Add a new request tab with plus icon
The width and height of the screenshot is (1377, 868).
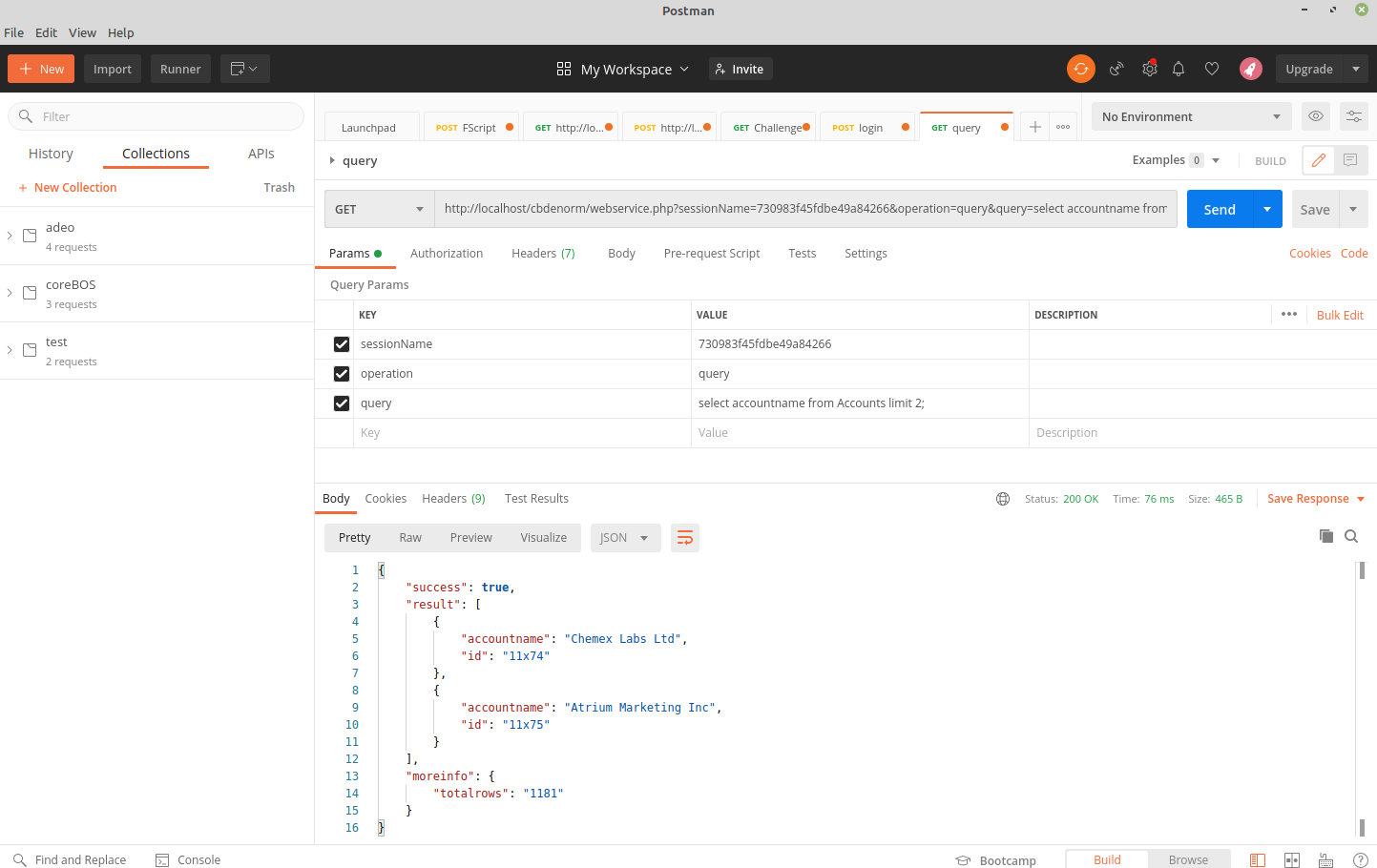pos(1034,127)
